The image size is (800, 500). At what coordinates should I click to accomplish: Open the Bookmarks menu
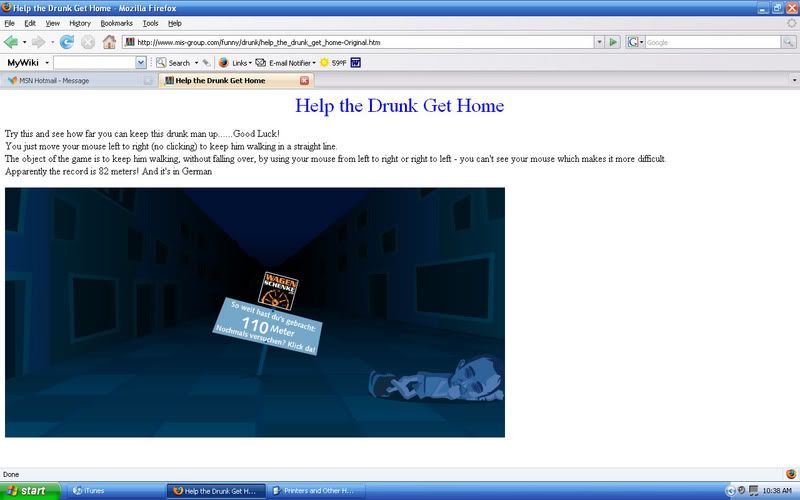(116, 22)
